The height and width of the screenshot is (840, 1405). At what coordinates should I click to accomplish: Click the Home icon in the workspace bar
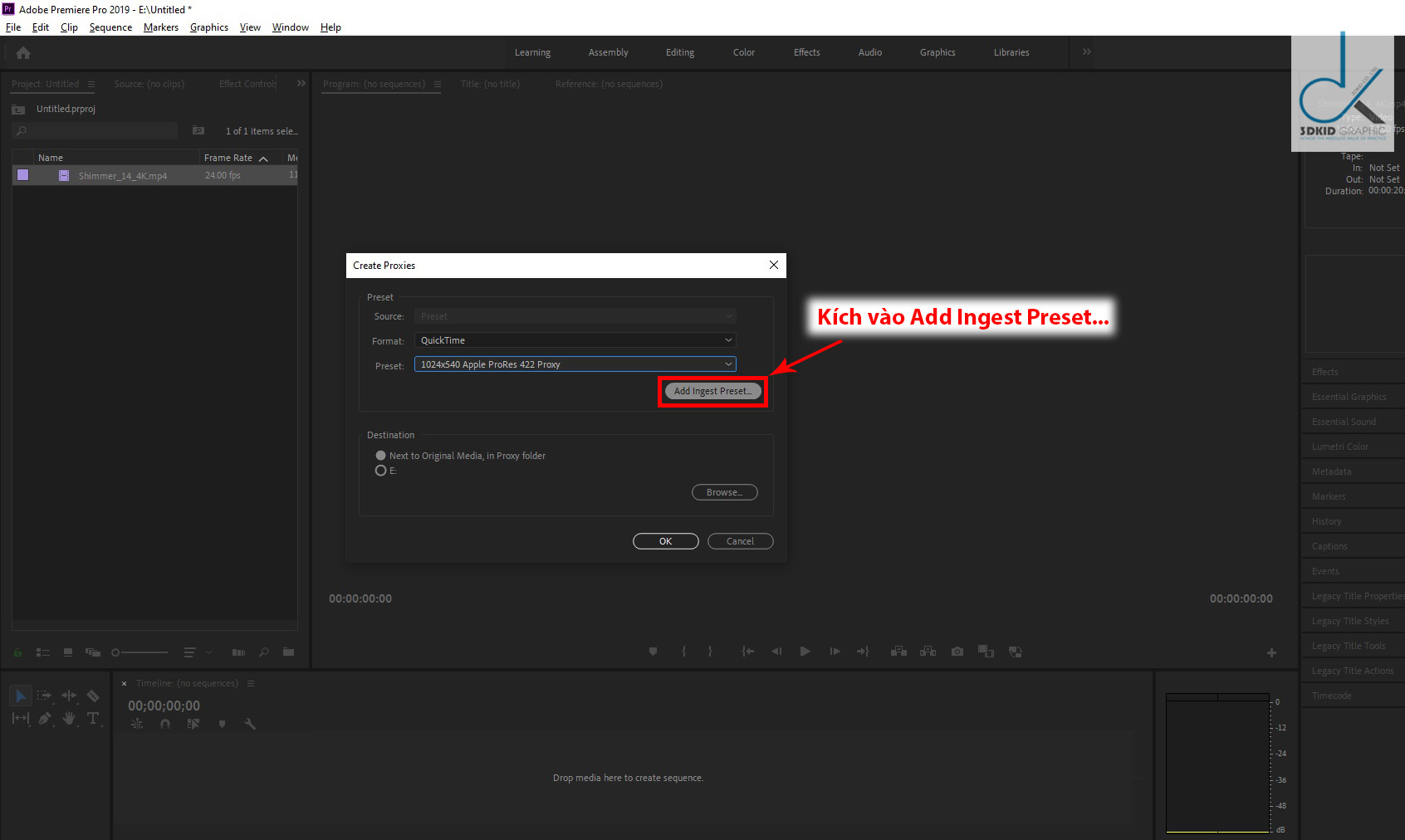coord(23,53)
